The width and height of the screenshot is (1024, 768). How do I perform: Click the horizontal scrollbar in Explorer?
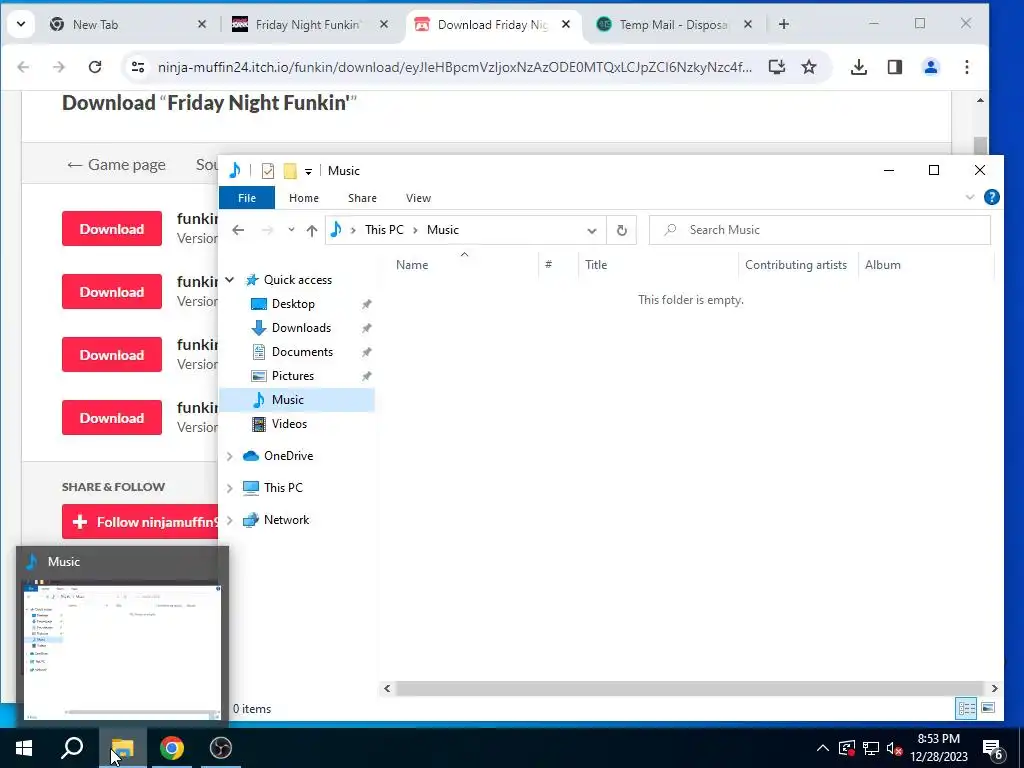[690, 688]
